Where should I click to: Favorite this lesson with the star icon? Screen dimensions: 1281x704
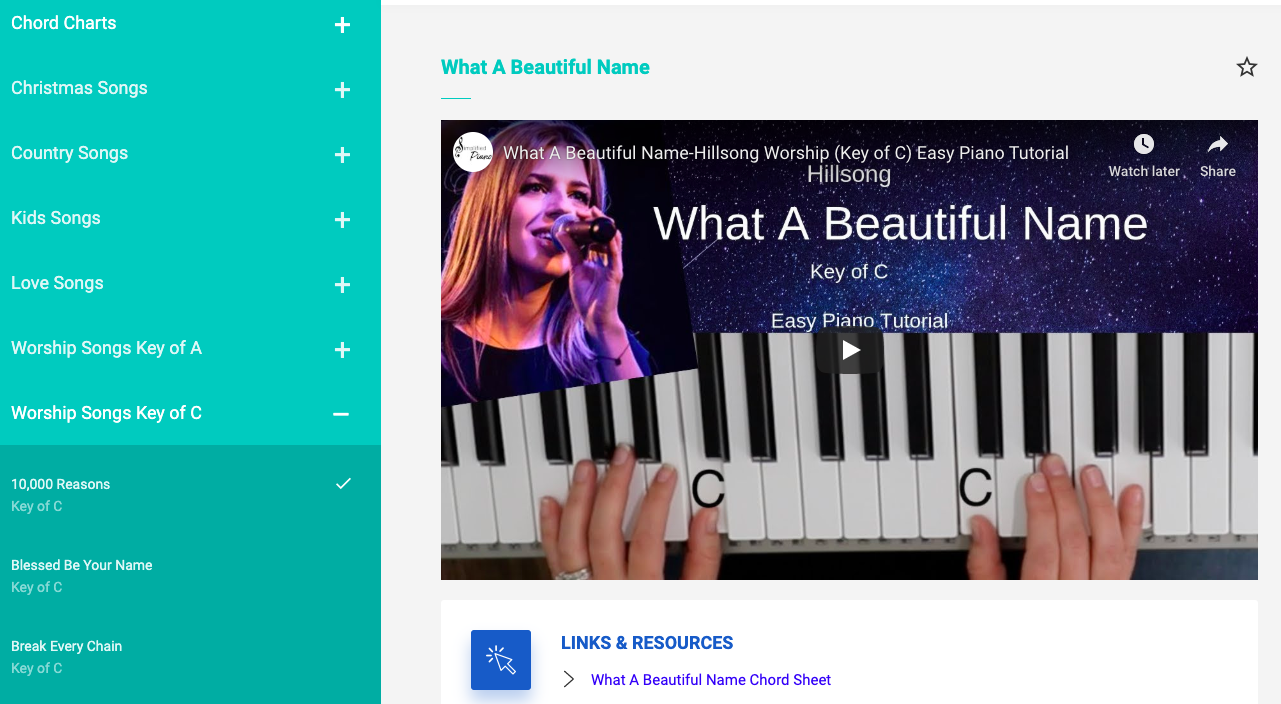(x=1246, y=67)
